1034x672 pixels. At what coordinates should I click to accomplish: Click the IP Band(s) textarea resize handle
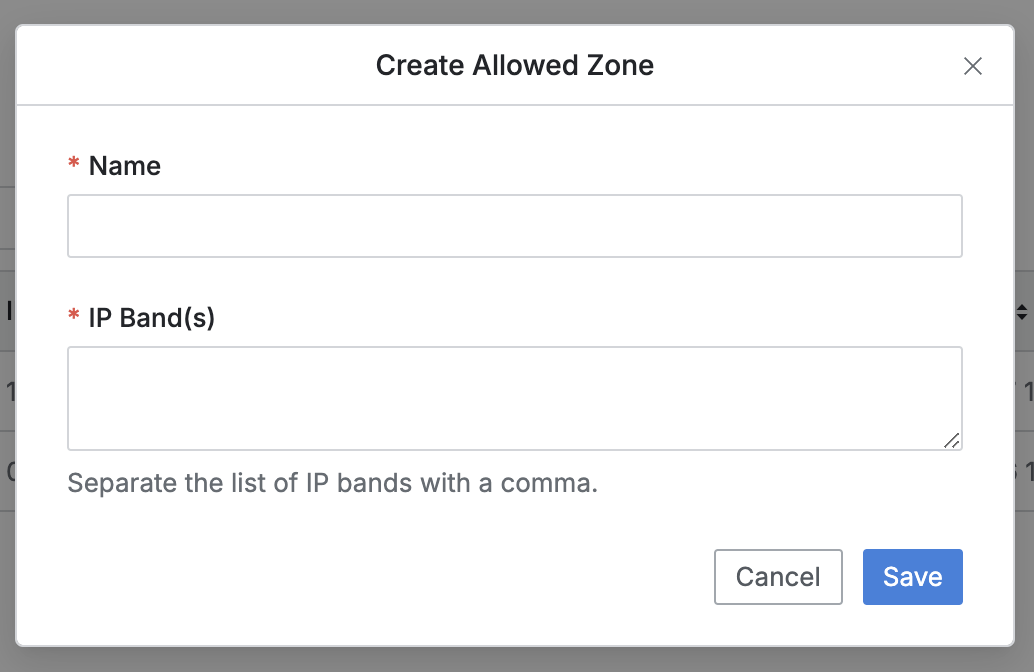(951, 440)
